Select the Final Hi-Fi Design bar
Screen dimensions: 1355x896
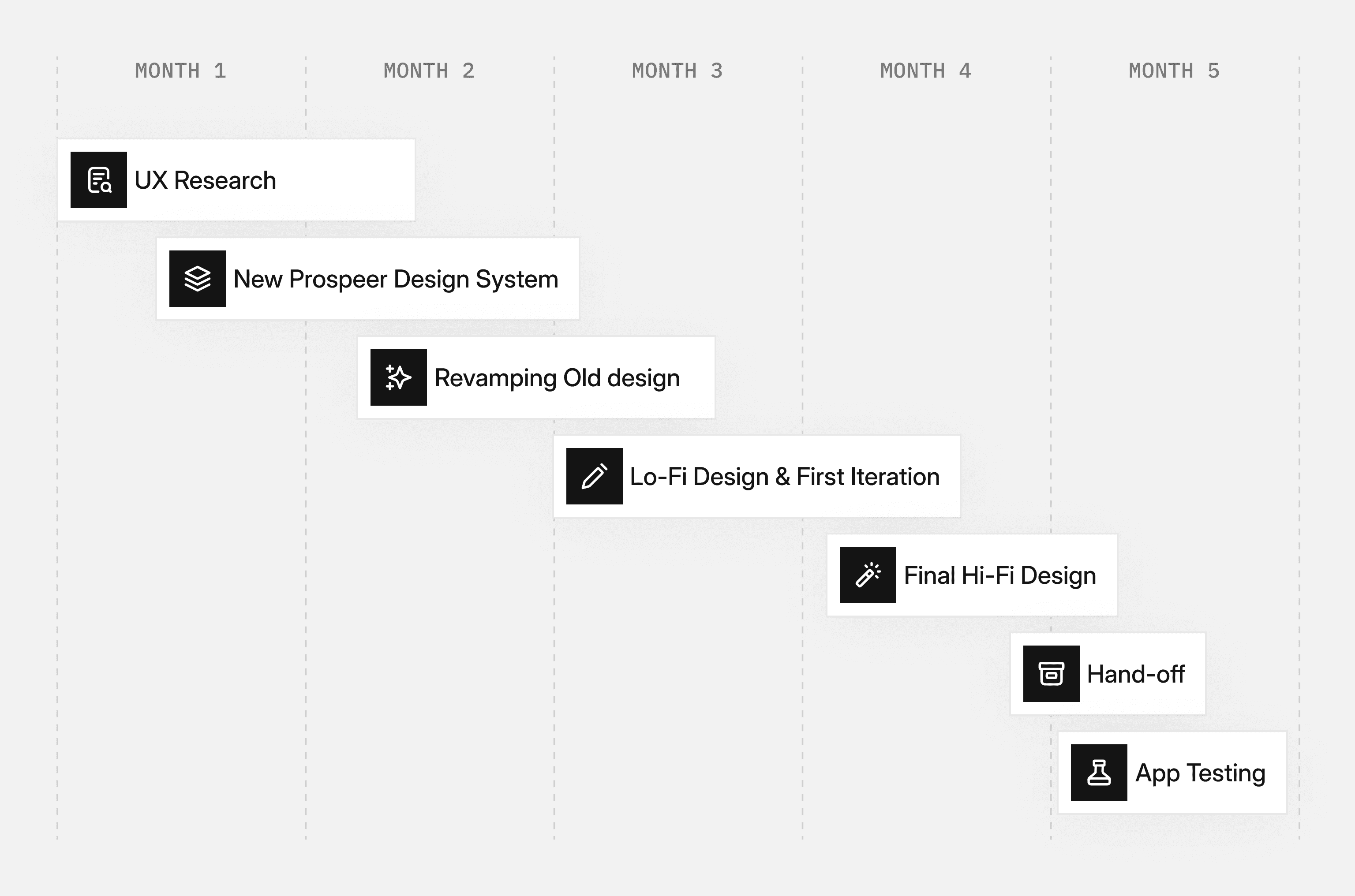click(x=972, y=575)
